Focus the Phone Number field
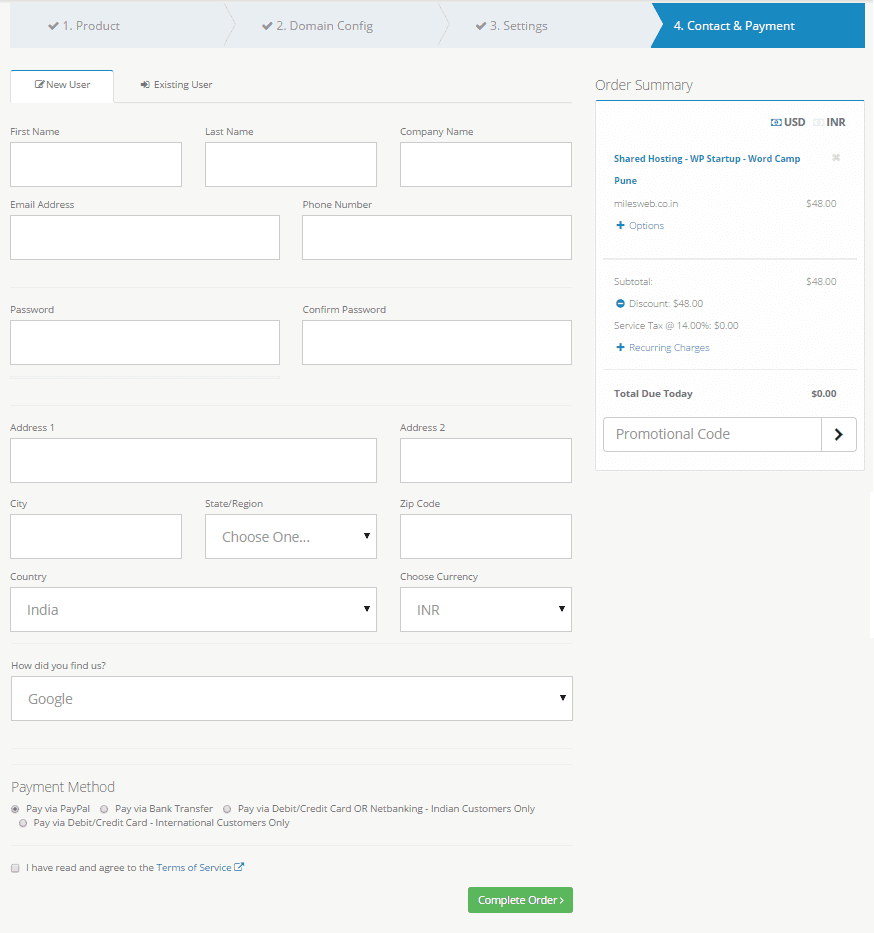This screenshot has width=874, height=933. pyautogui.click(x=437, y=237)
